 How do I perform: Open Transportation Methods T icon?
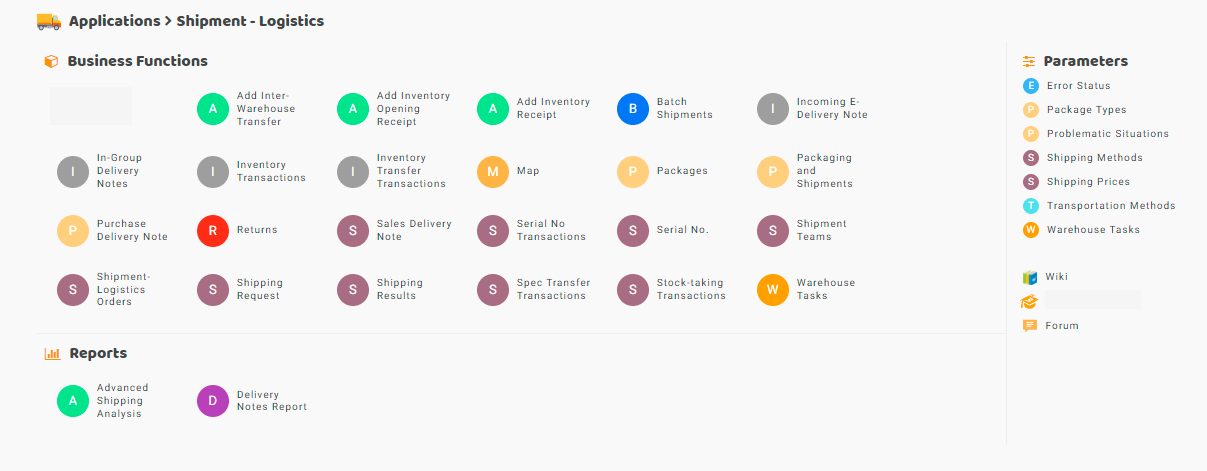click(x=1031, y=206)
